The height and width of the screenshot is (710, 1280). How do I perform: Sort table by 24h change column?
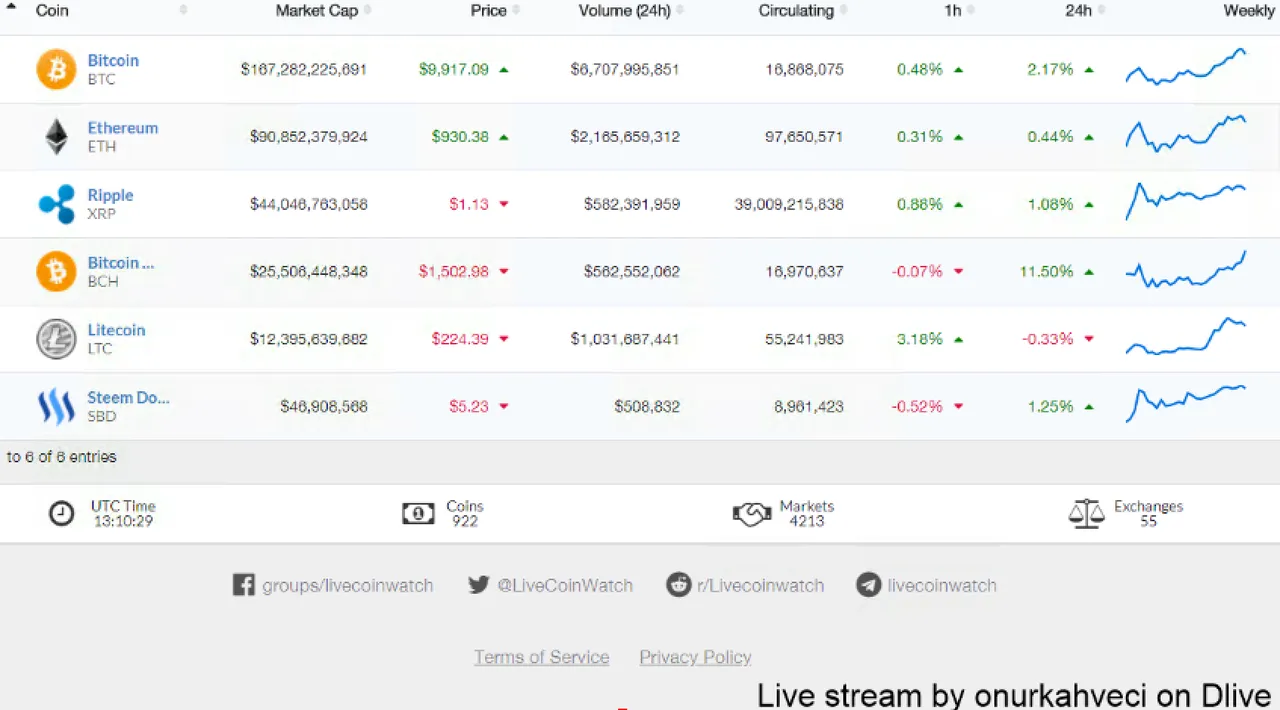point(1078,10)
